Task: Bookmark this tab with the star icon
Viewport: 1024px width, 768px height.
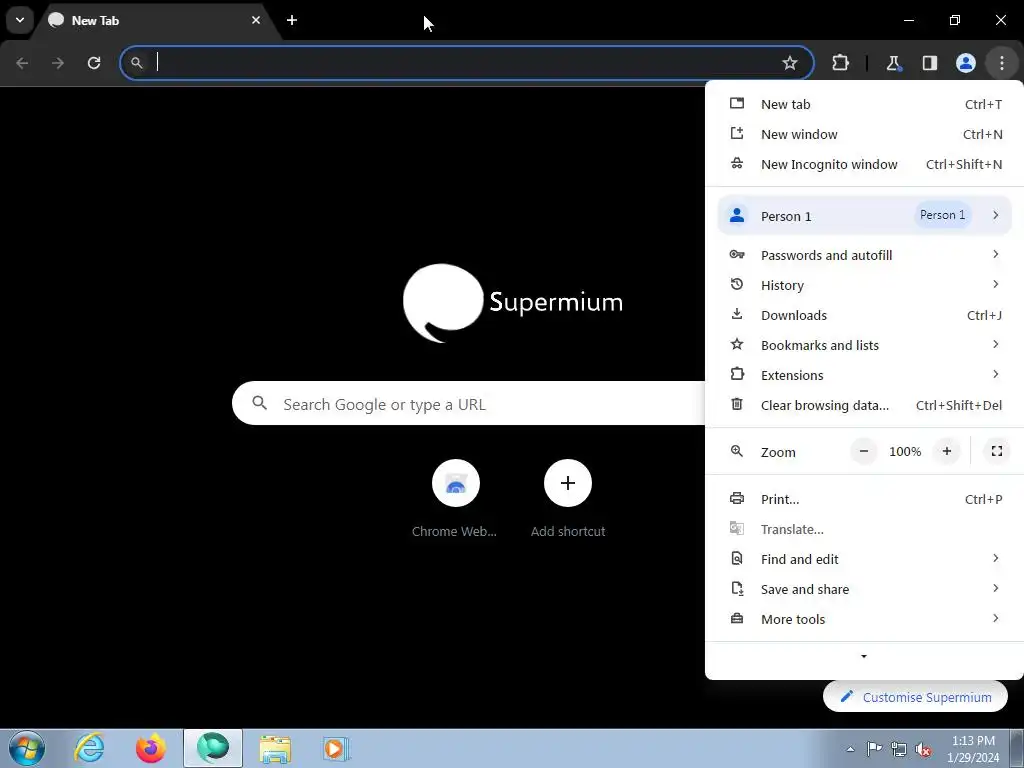Action: coord(790,63)
